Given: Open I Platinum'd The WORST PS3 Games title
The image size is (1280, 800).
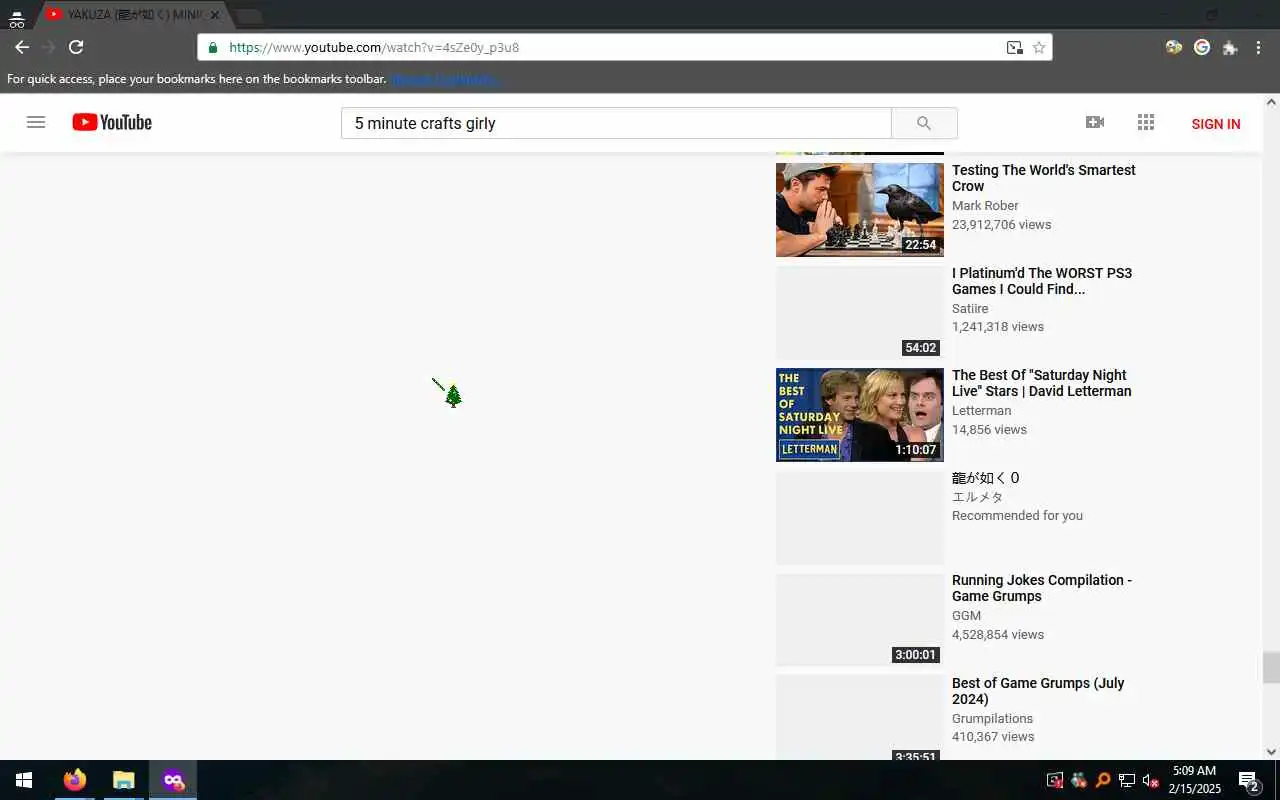Looking at the screenshot, I should pyautogui.click(x=1042, y=281).
